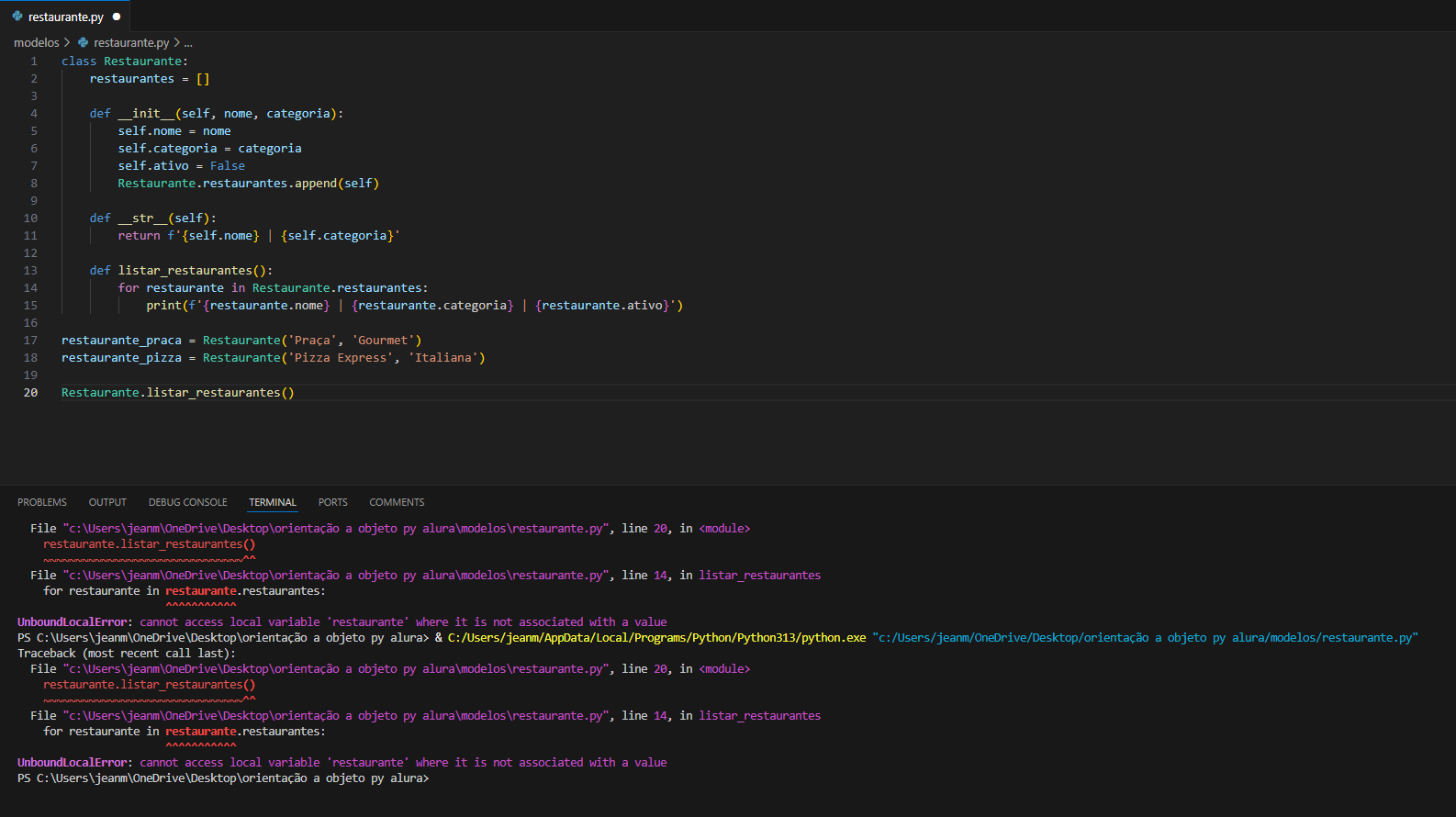Click the return f-string line
Screen dimensions: 1456x817
pyautogui.click(x=259, y=236)
